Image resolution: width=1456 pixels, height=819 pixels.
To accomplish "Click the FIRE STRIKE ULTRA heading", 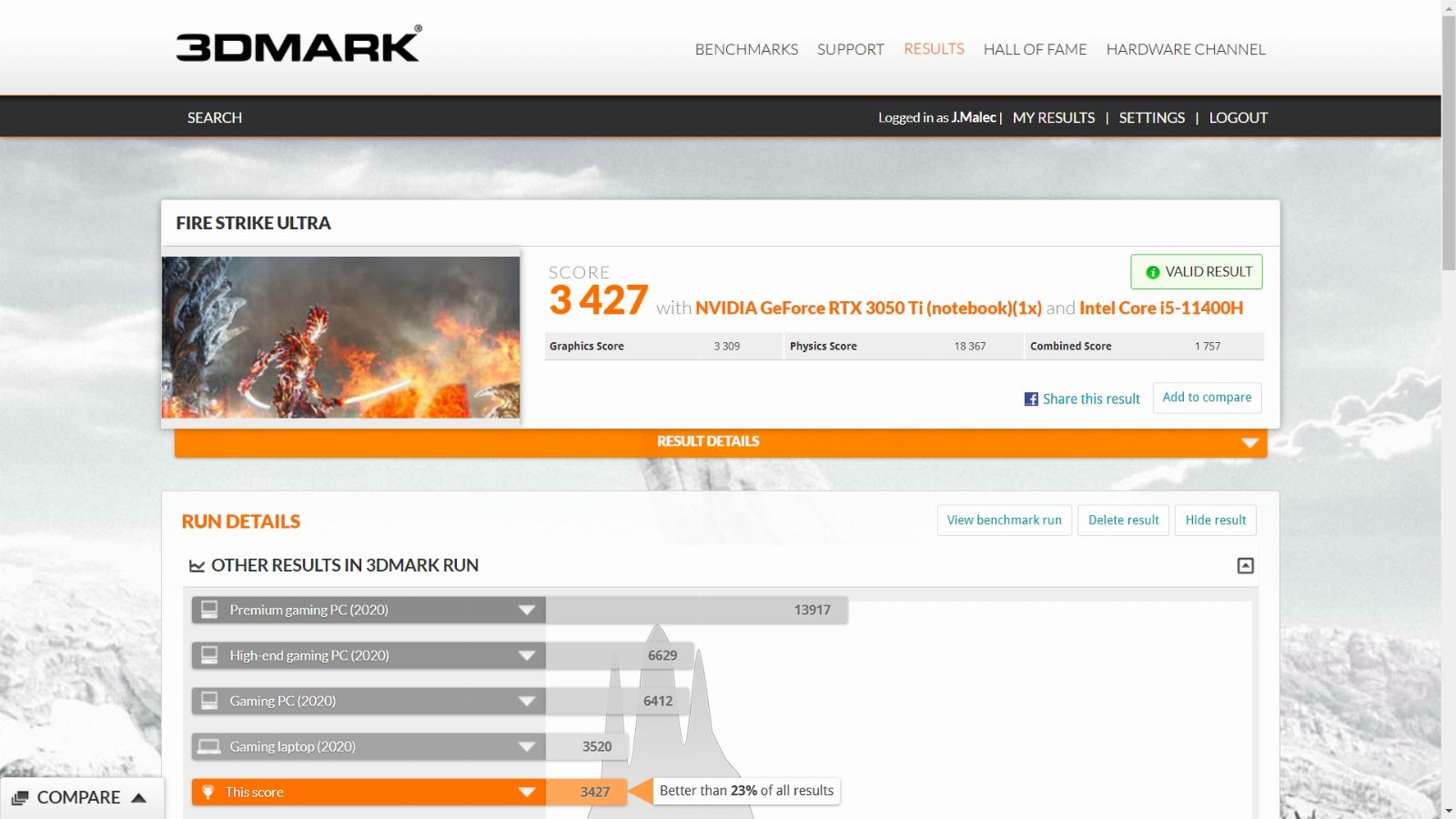I will [x=253, y=223].
